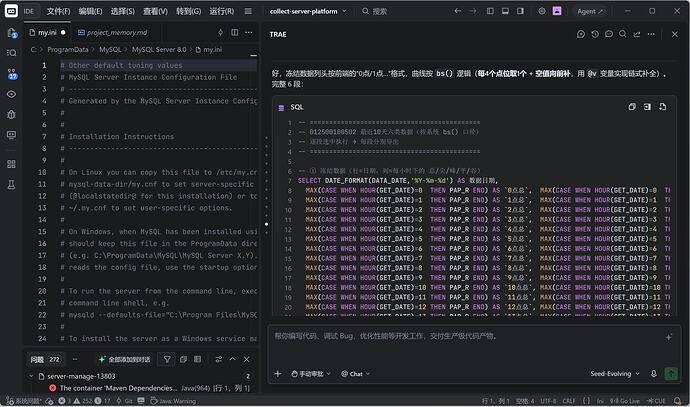Toggle the right side panel layout icon

tap(520, 11)
